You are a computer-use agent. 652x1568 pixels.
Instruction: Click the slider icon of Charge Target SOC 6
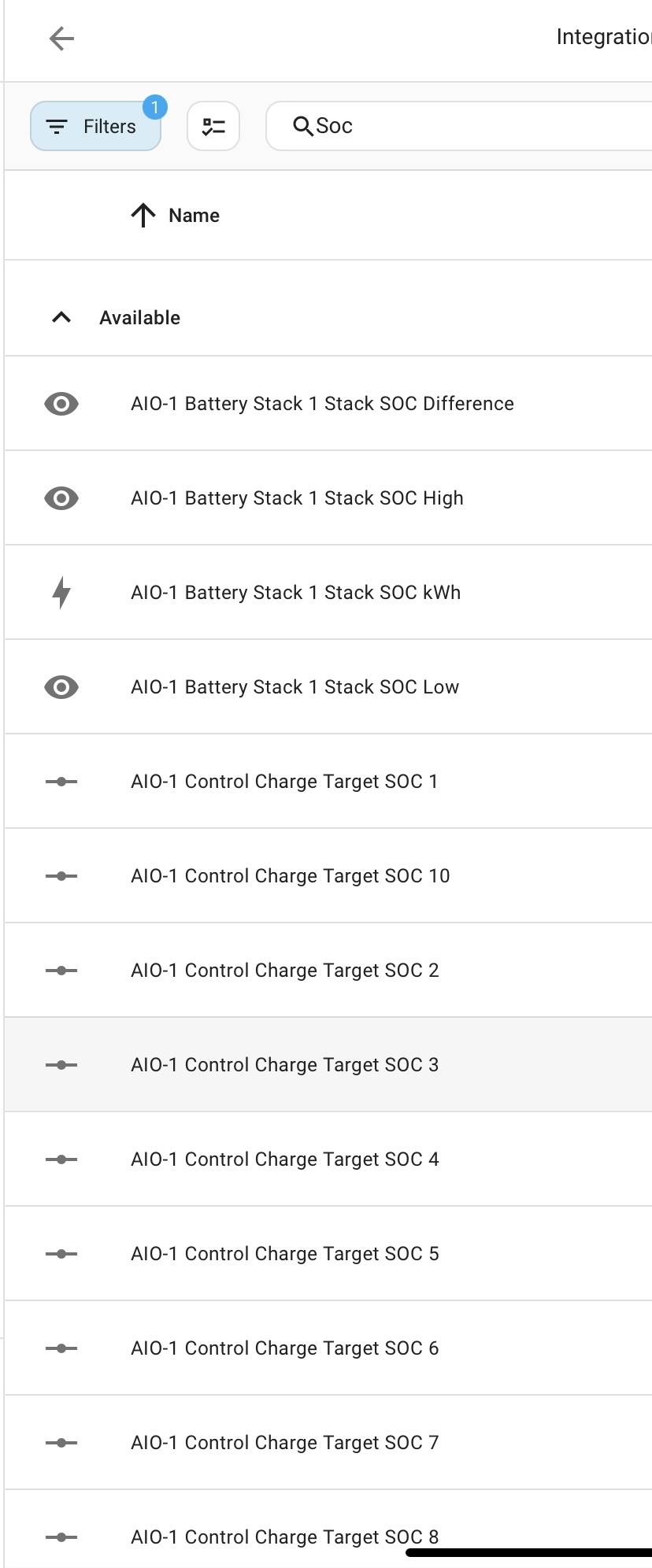[x=61, y=1348]
